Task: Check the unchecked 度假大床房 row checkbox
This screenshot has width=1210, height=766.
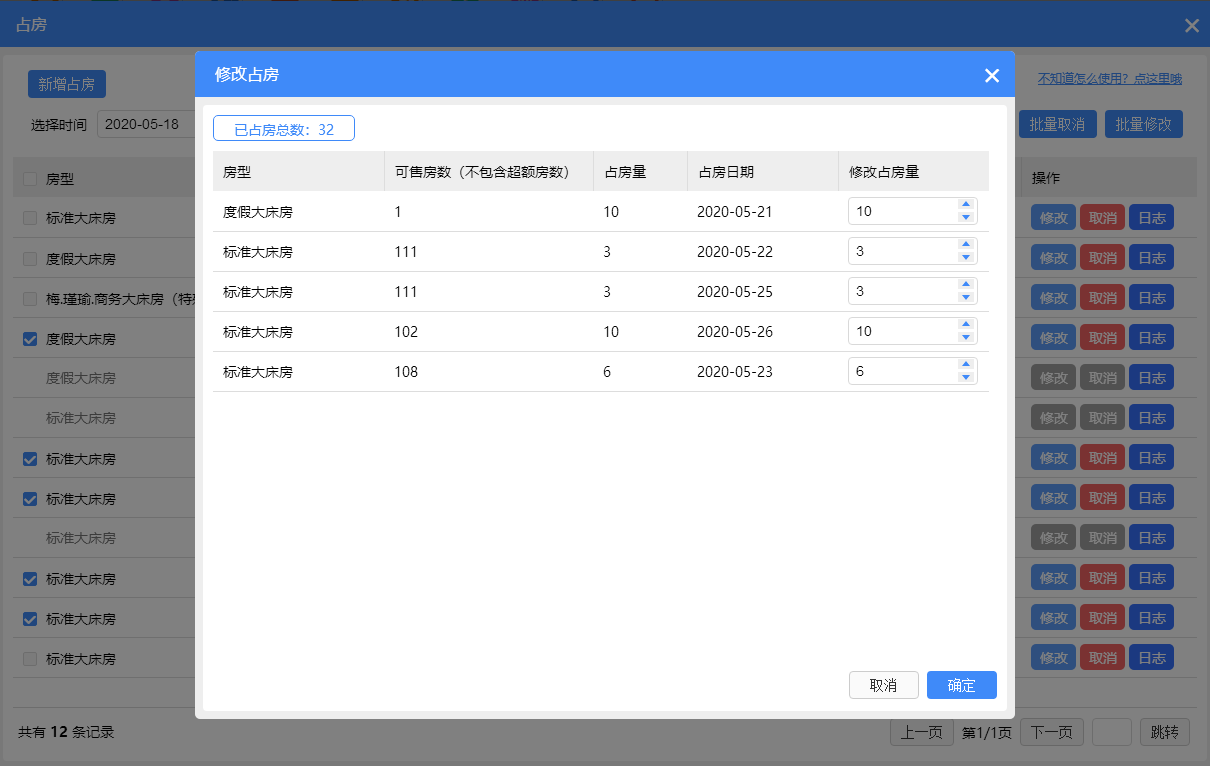Action: (30, 258)
